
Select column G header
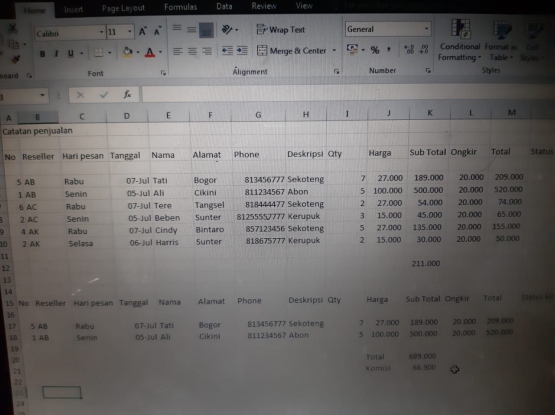[258, 115]
